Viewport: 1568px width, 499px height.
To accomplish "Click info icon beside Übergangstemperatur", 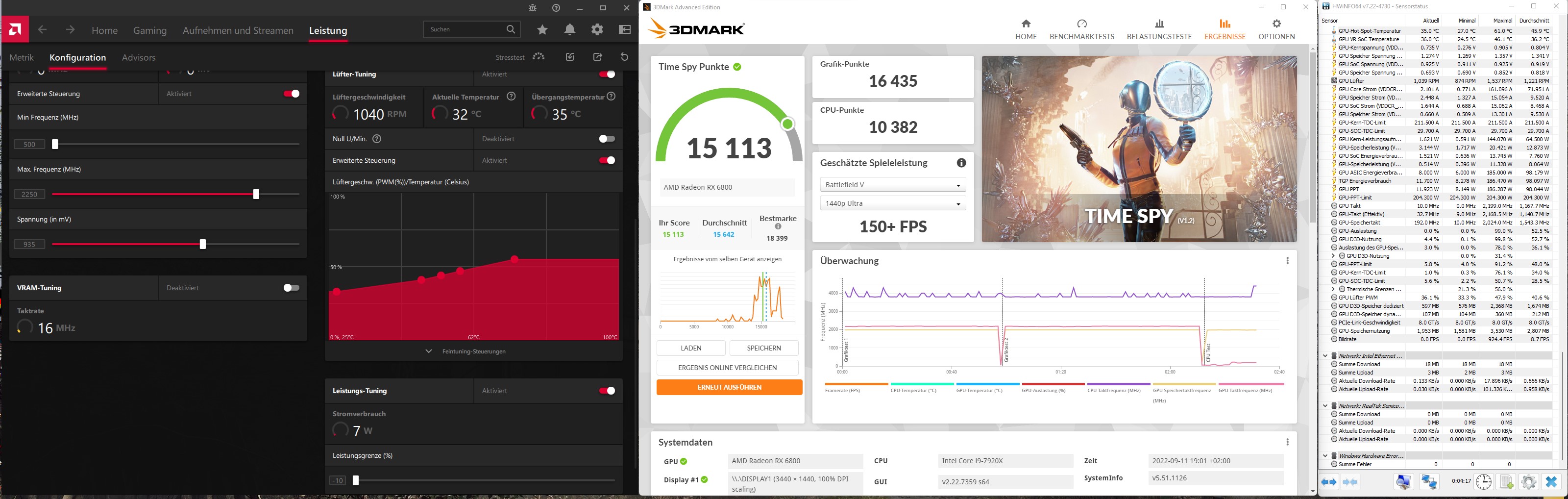I will [611, 96].
